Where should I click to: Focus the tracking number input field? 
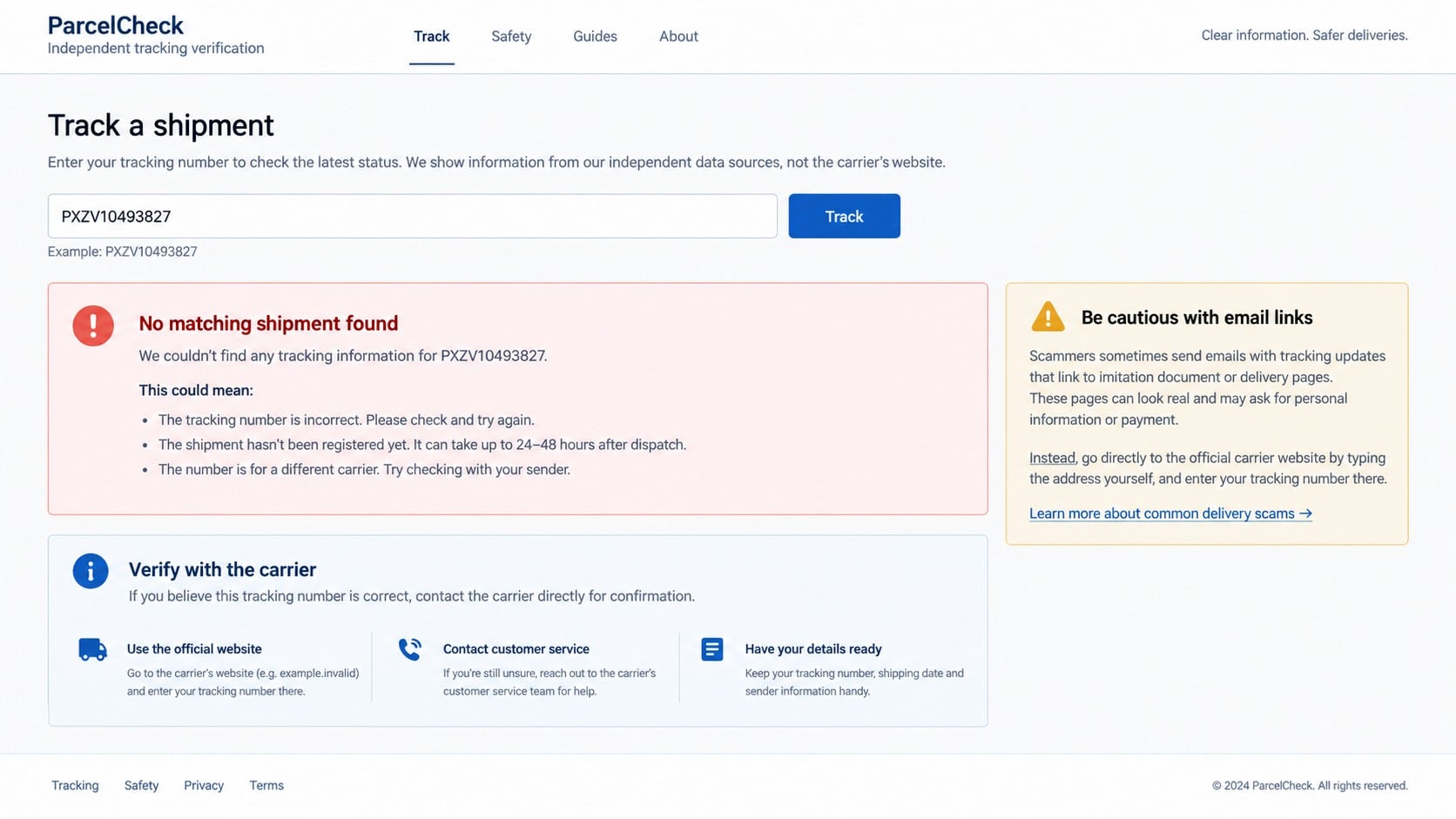[x=413, y=216]
